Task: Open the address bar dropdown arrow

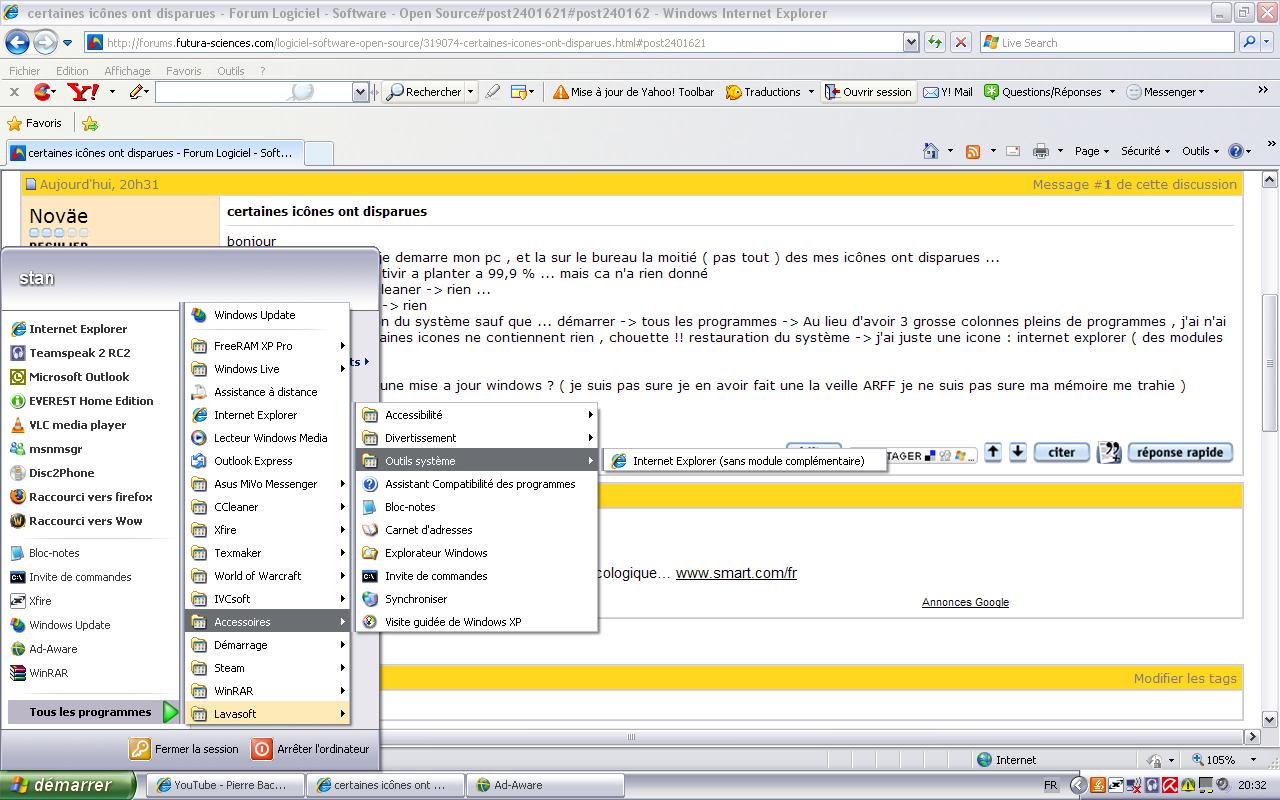Action: (x=911, y=42)
